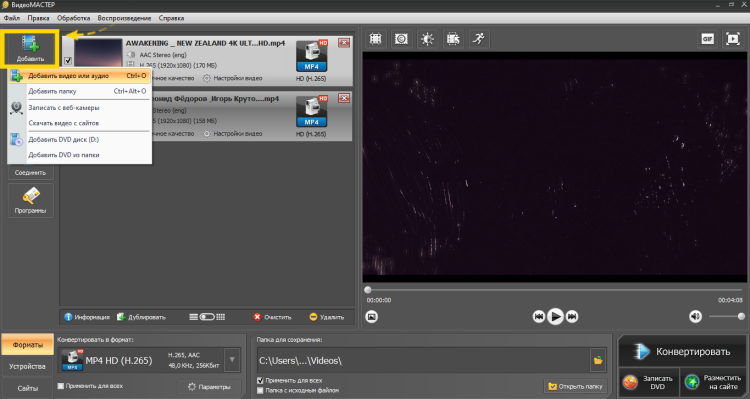This screenshot has height=399, width=750.
Task: Switch to the Устройства tab
Action: [27, 366]
